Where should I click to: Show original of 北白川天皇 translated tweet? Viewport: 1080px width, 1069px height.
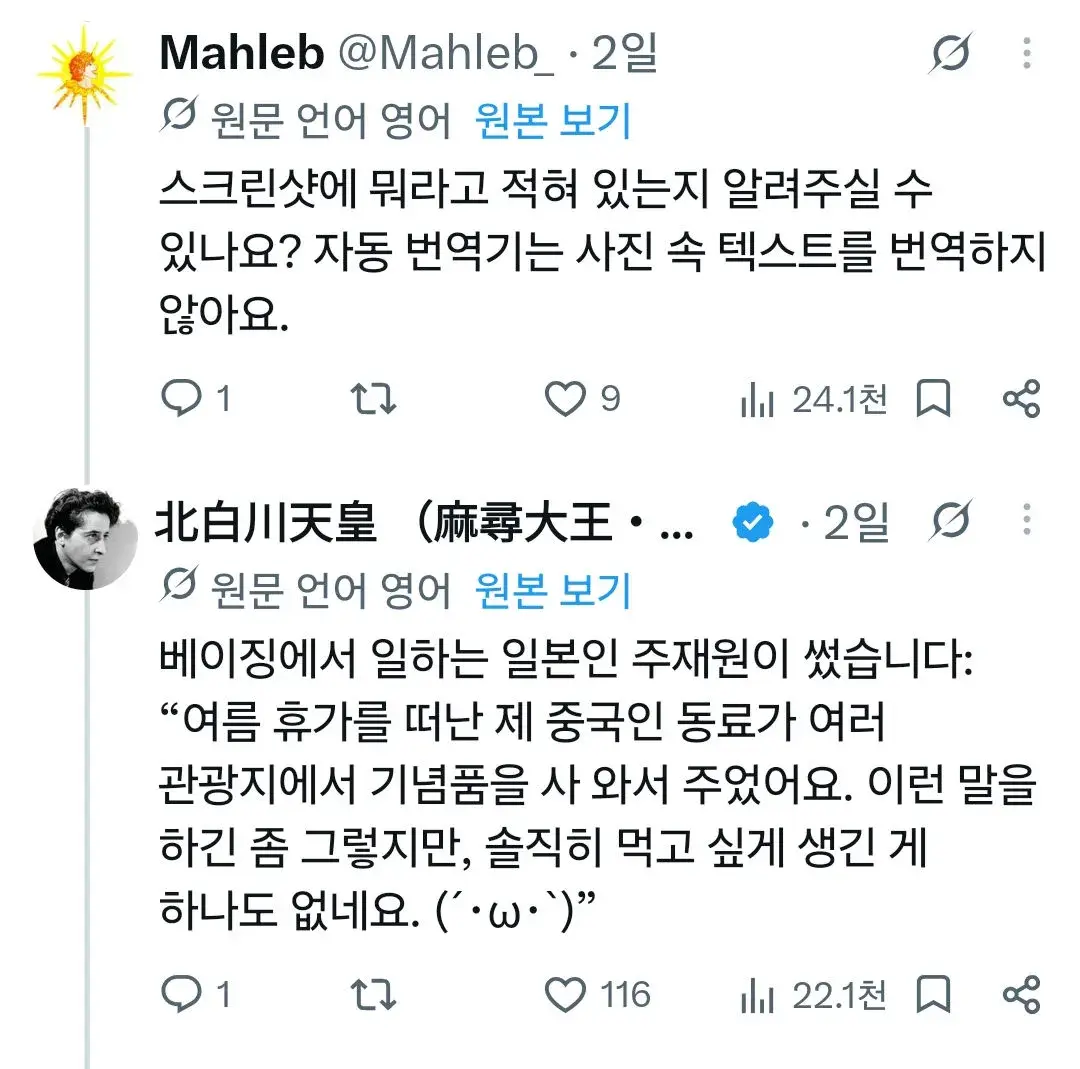point(552,590)
